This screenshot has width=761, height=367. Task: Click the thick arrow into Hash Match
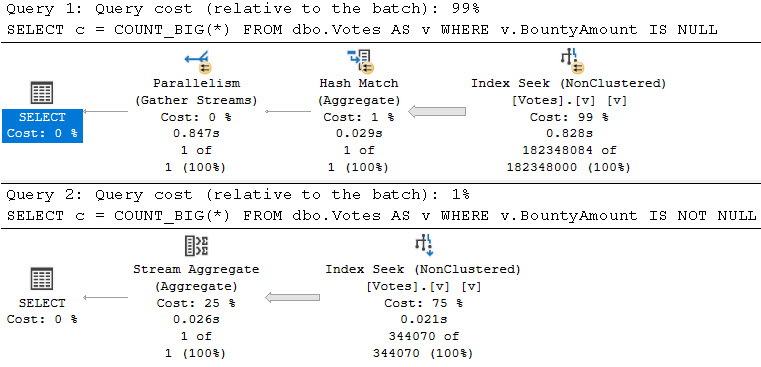437,112
